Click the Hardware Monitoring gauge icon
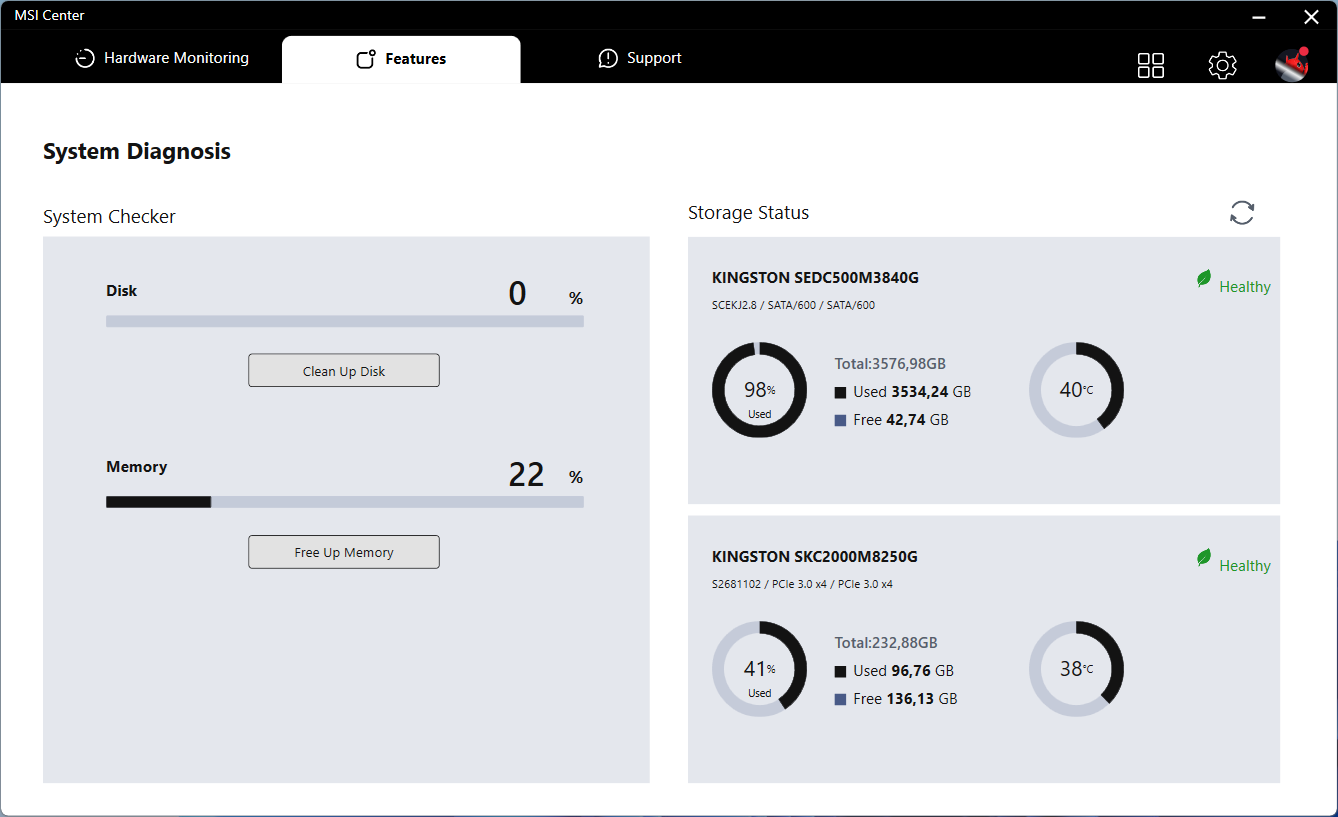This screenshot has width=1338, height=817. [x=85, y=59]
